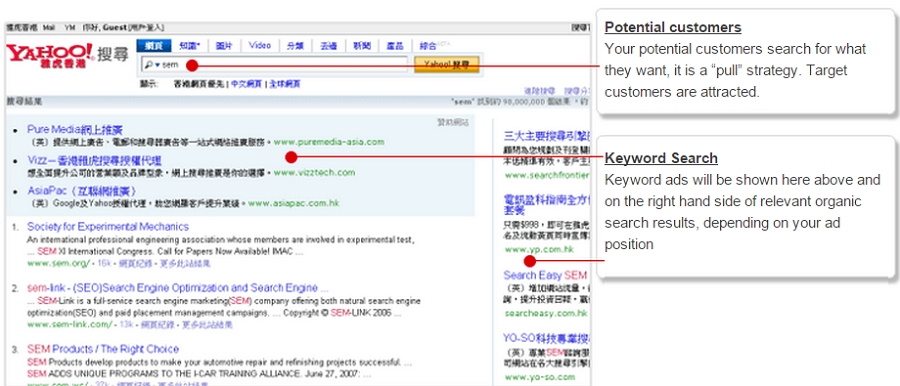Open the 三大主要搜尋引擎 sidebar ad
Screen dimensions: 900x386
[x=546, y=136]
